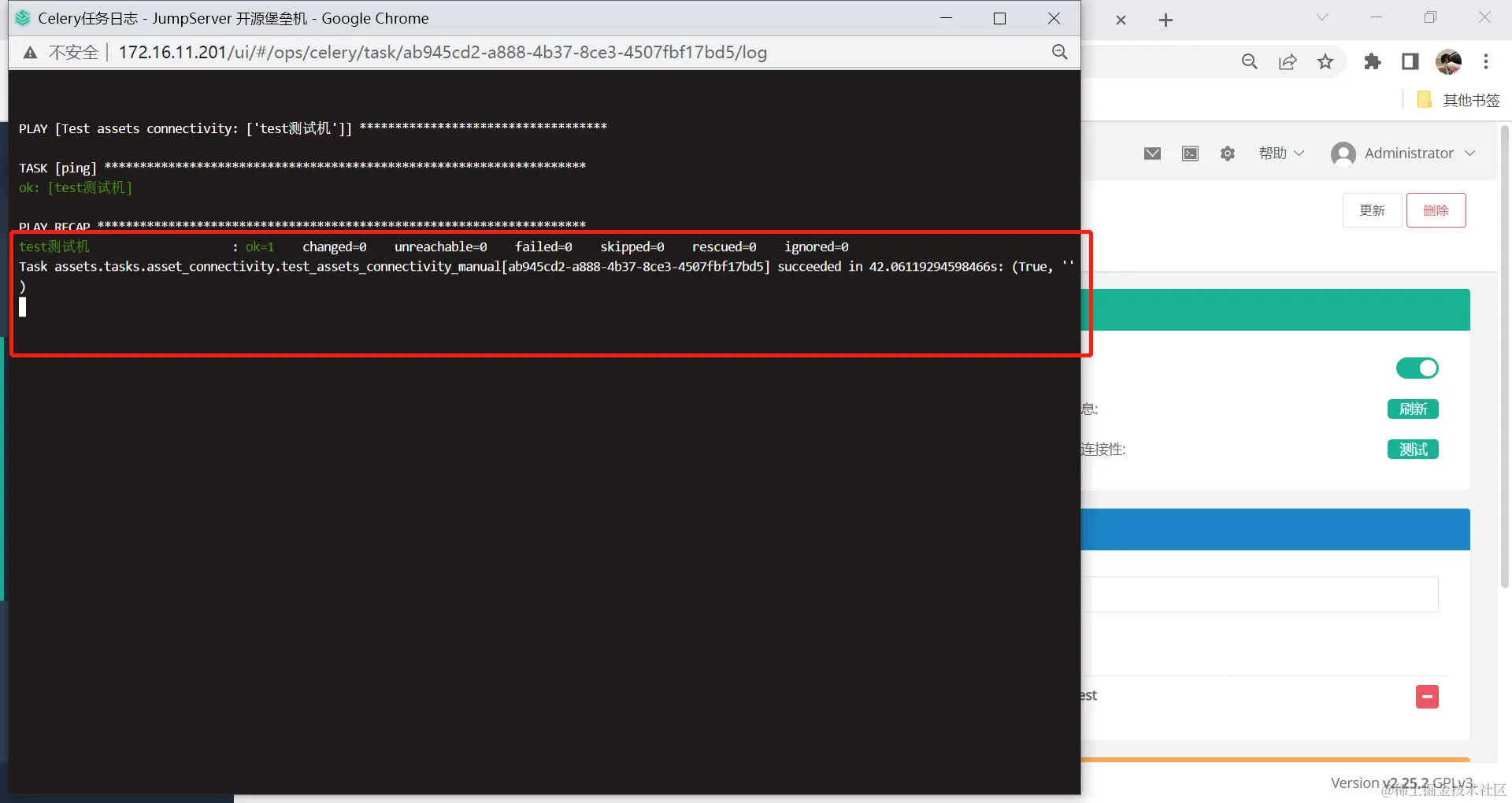The image size is (1512, 803).
Task: Click the 更新 update button
Action: click(1373, 210)
